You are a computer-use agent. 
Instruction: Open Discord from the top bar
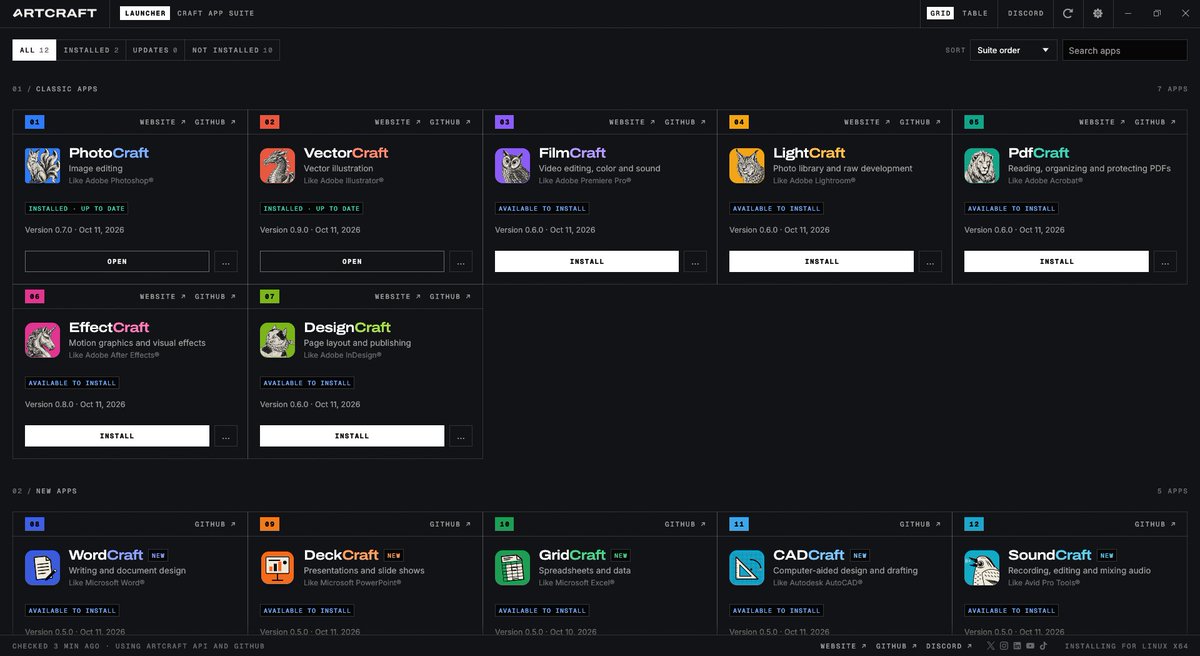1026,13
